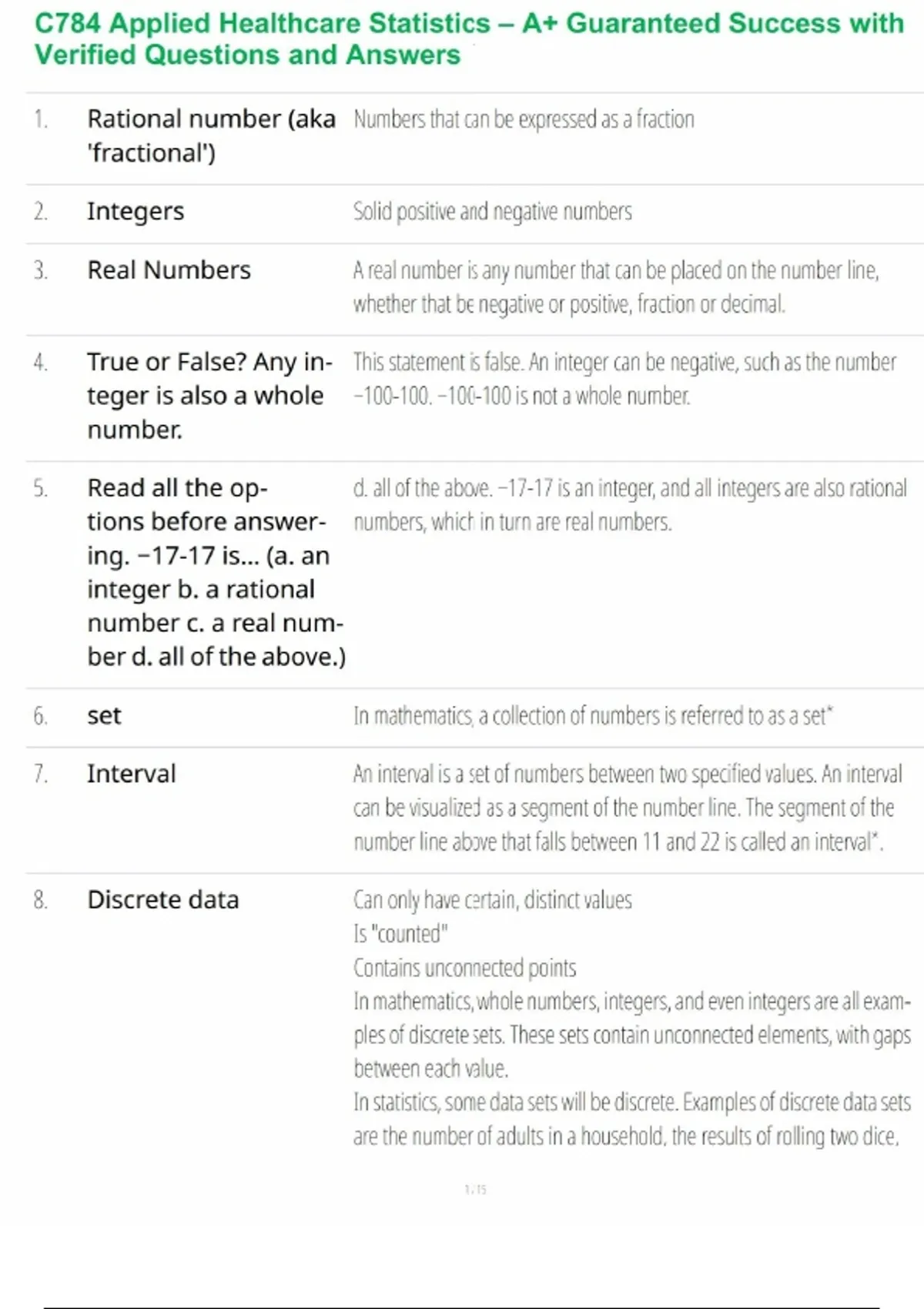
Task: Click the term "Rational number (aka 'fractional')"
Action: click(211, 136)
